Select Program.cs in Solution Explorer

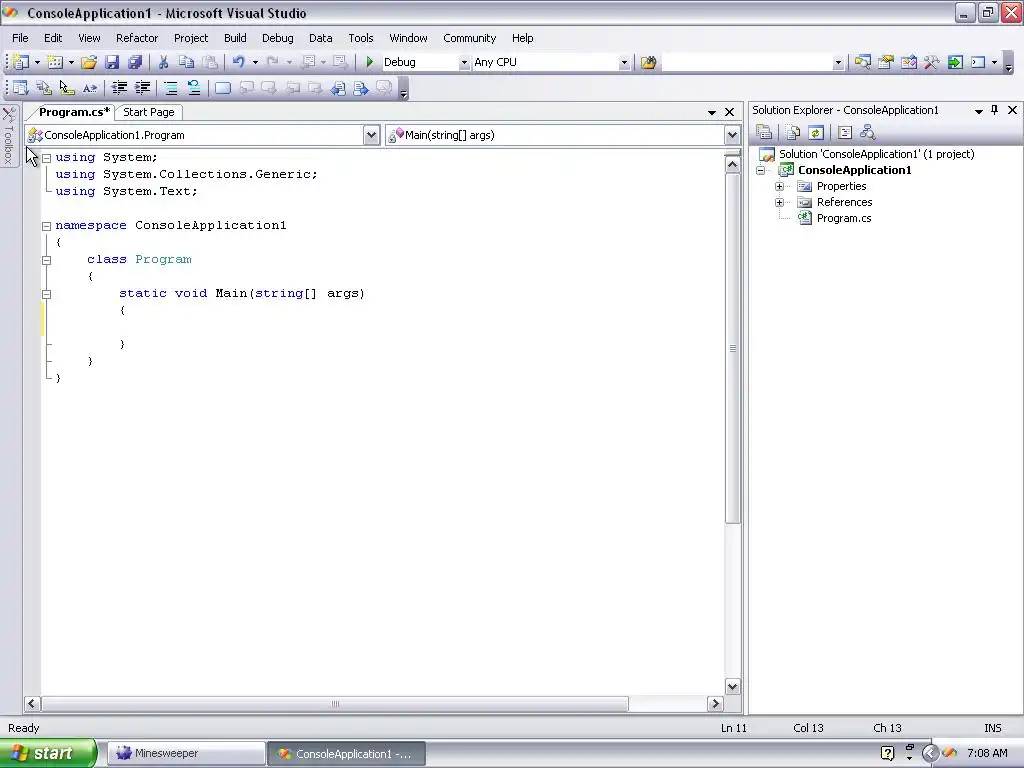(x=844, y=218)
